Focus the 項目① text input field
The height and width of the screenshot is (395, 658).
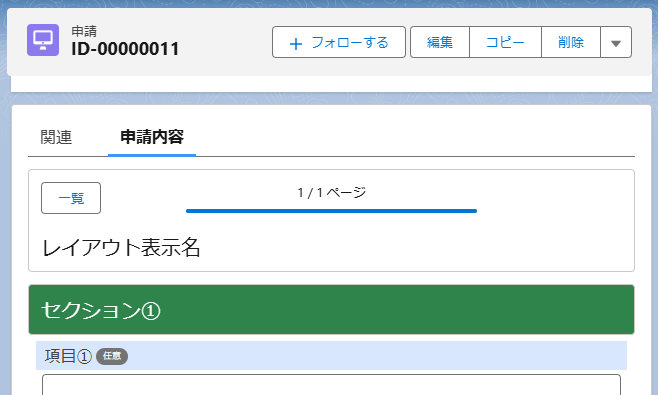331,385
